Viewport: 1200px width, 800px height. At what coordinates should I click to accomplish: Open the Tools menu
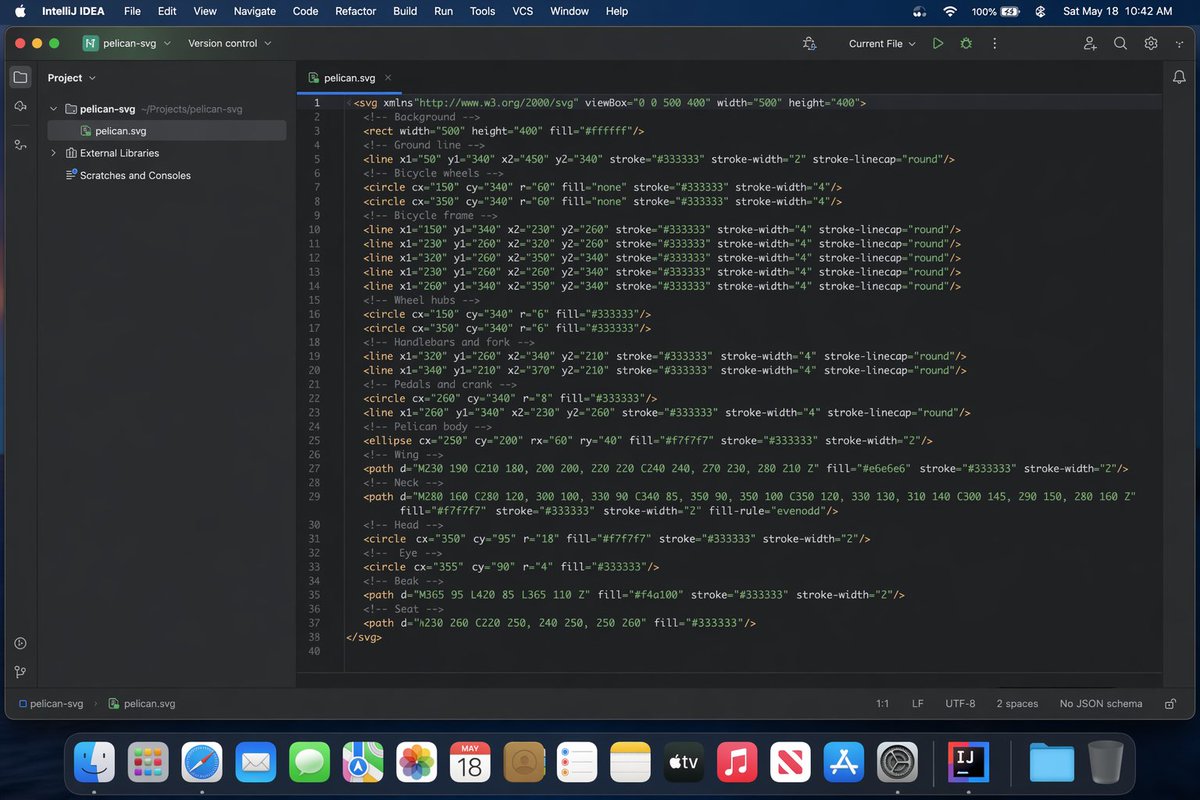tap(483, 11)
